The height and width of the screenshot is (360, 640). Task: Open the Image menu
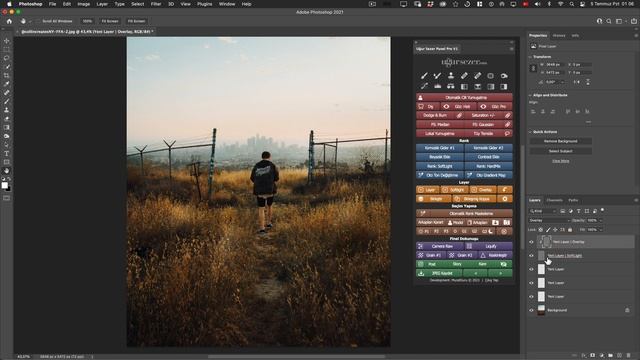[x=84, y=4]
